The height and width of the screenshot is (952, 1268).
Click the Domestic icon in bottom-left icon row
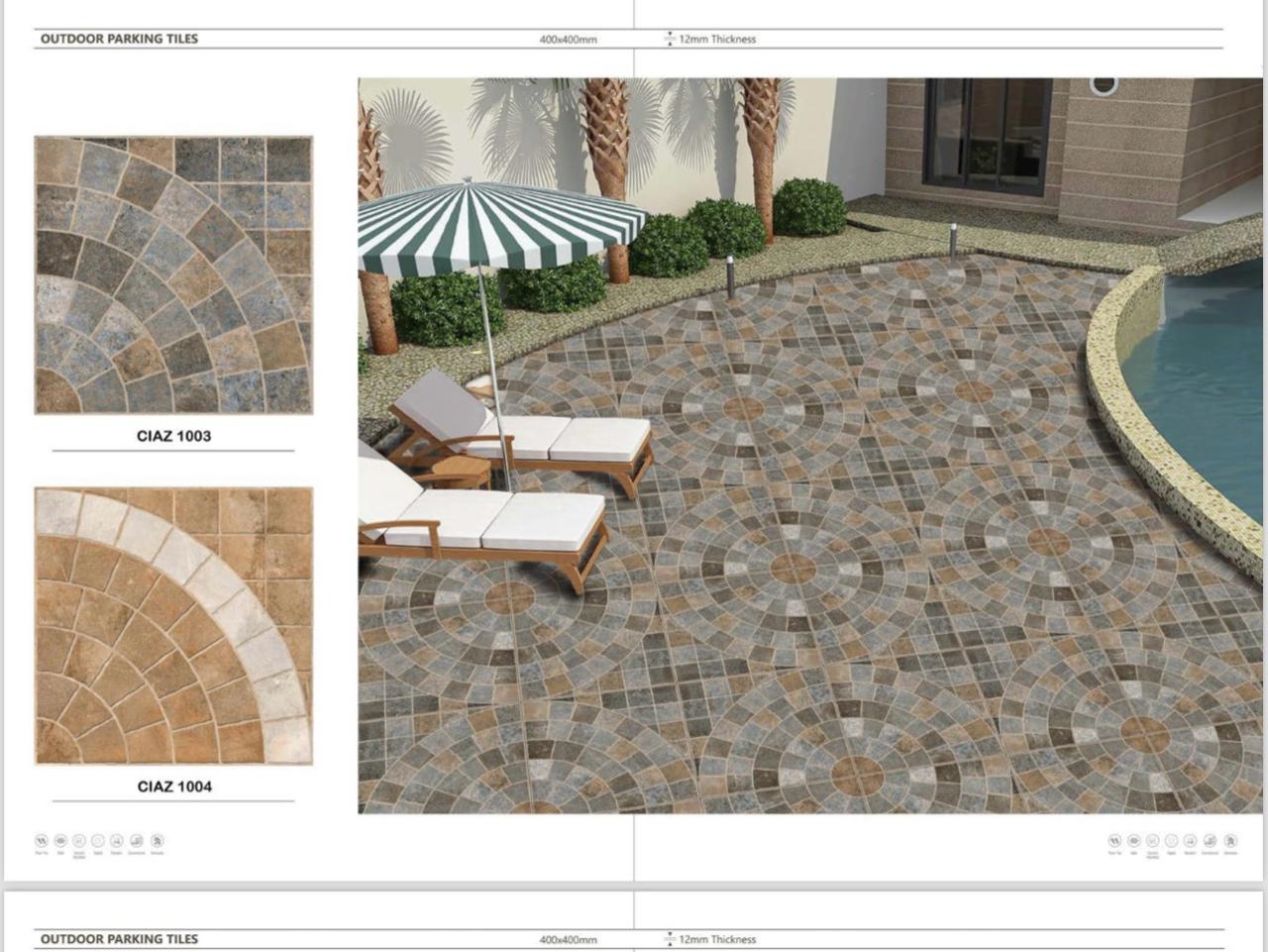point(157,841)
